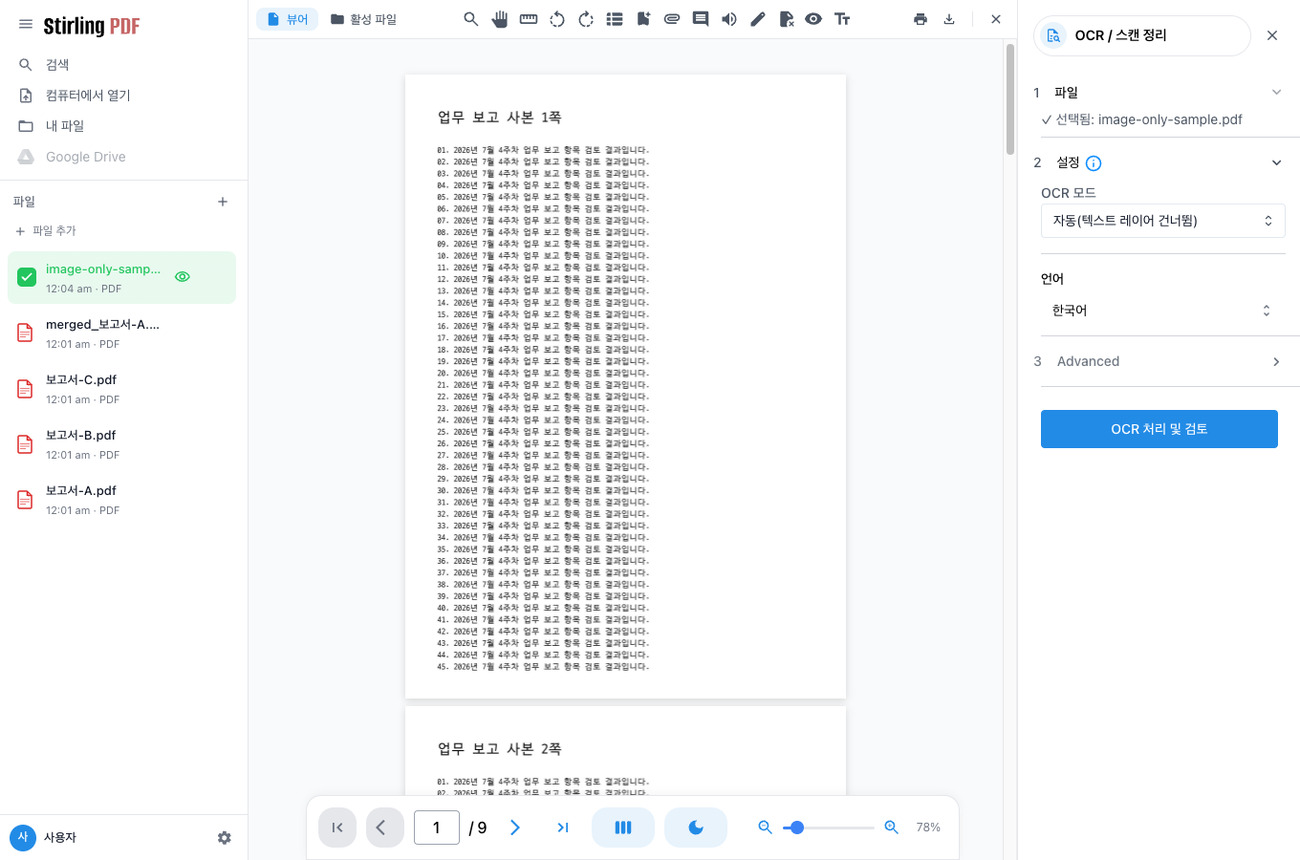Click the zoom in magnifier icon

(892, 827)
